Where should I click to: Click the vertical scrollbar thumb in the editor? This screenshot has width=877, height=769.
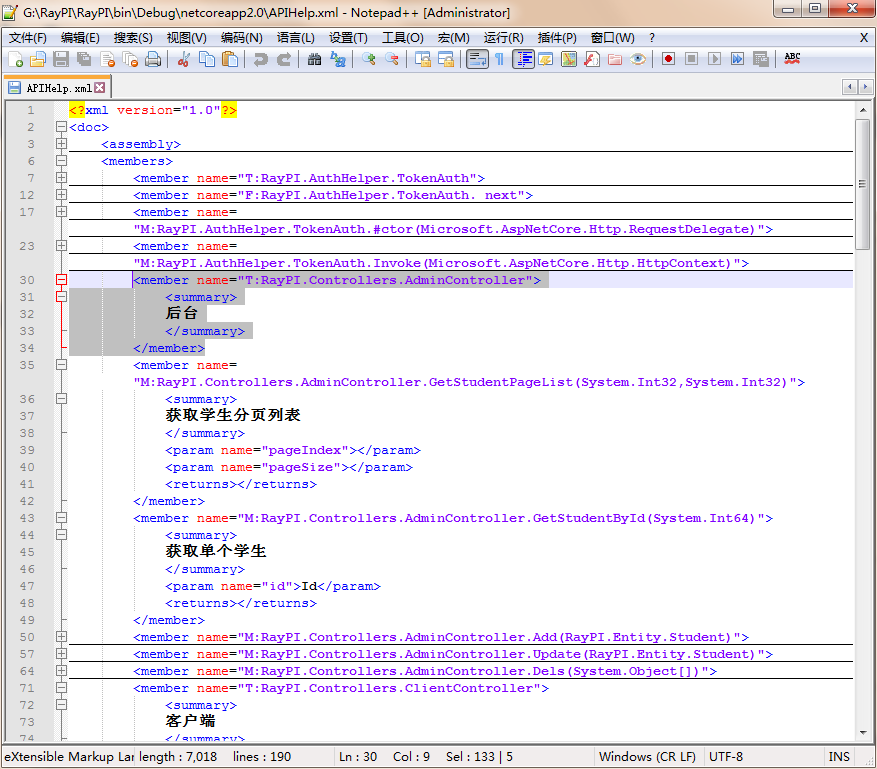tap(862, 183)
